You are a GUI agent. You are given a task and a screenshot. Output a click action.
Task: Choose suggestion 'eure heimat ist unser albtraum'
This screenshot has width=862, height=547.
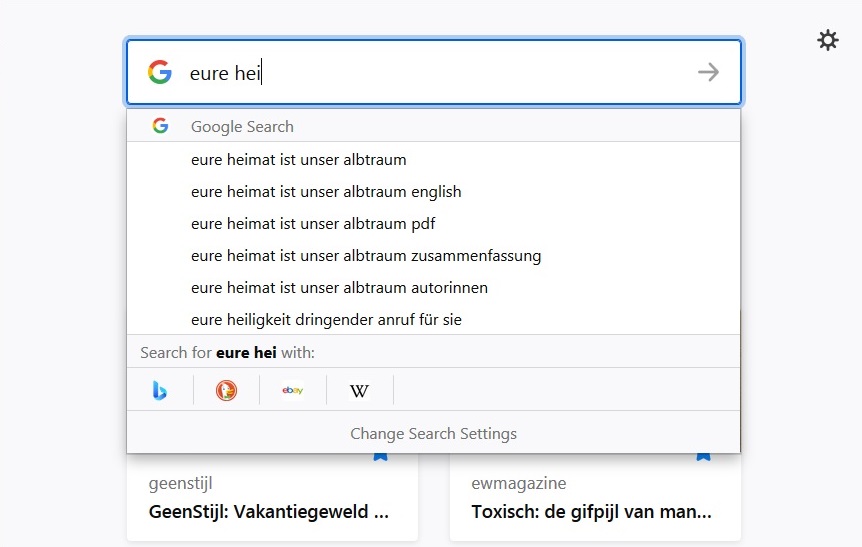coord(433,160)
